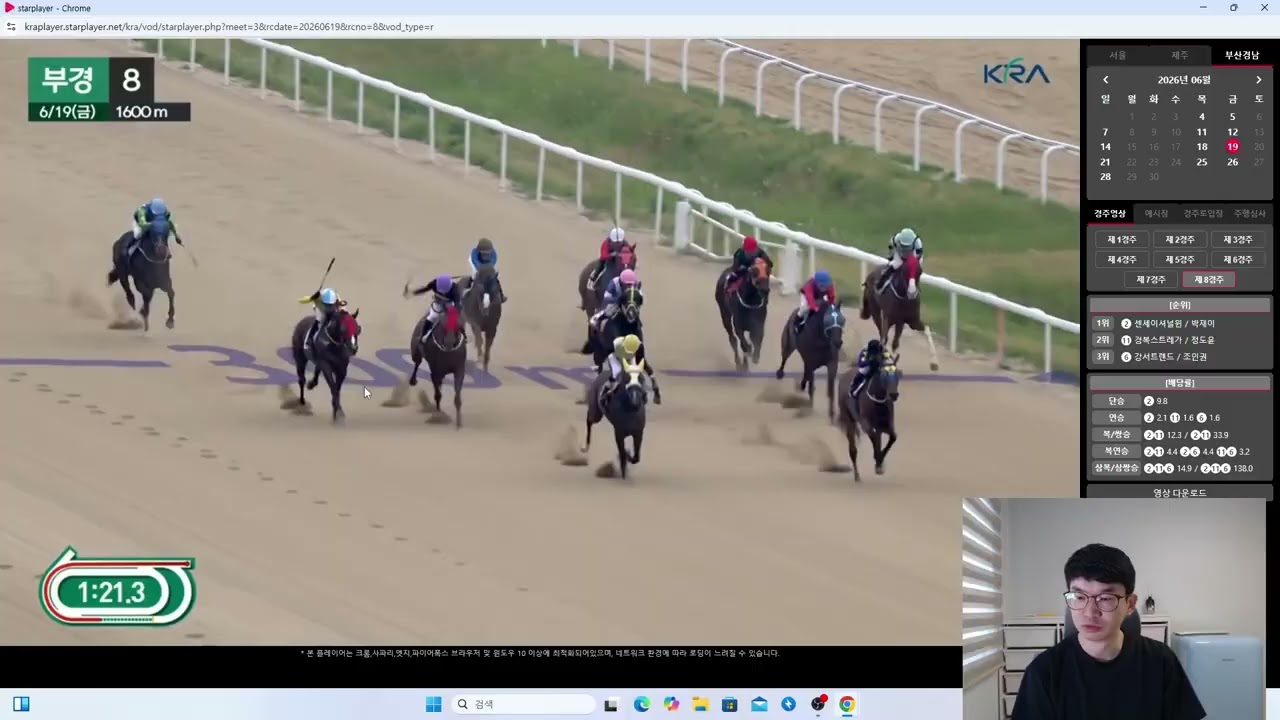
Task: Play race video 제7경주
Action: (x=1150, y=280)
